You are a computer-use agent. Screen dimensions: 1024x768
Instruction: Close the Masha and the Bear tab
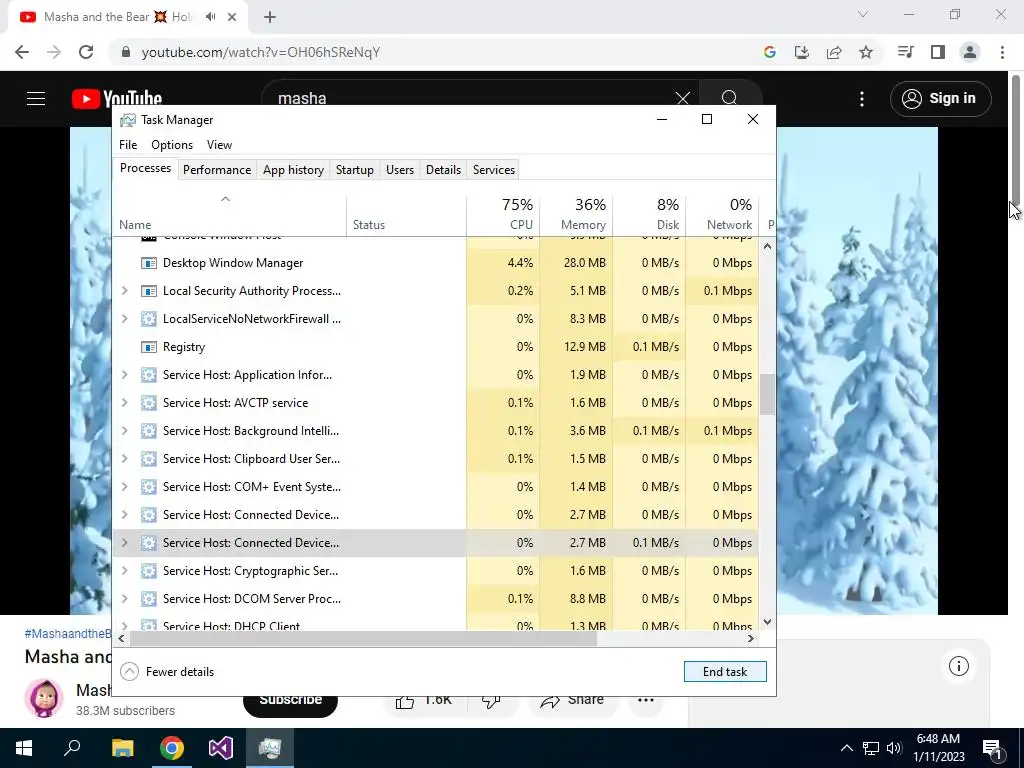click(x=232, y=17)
